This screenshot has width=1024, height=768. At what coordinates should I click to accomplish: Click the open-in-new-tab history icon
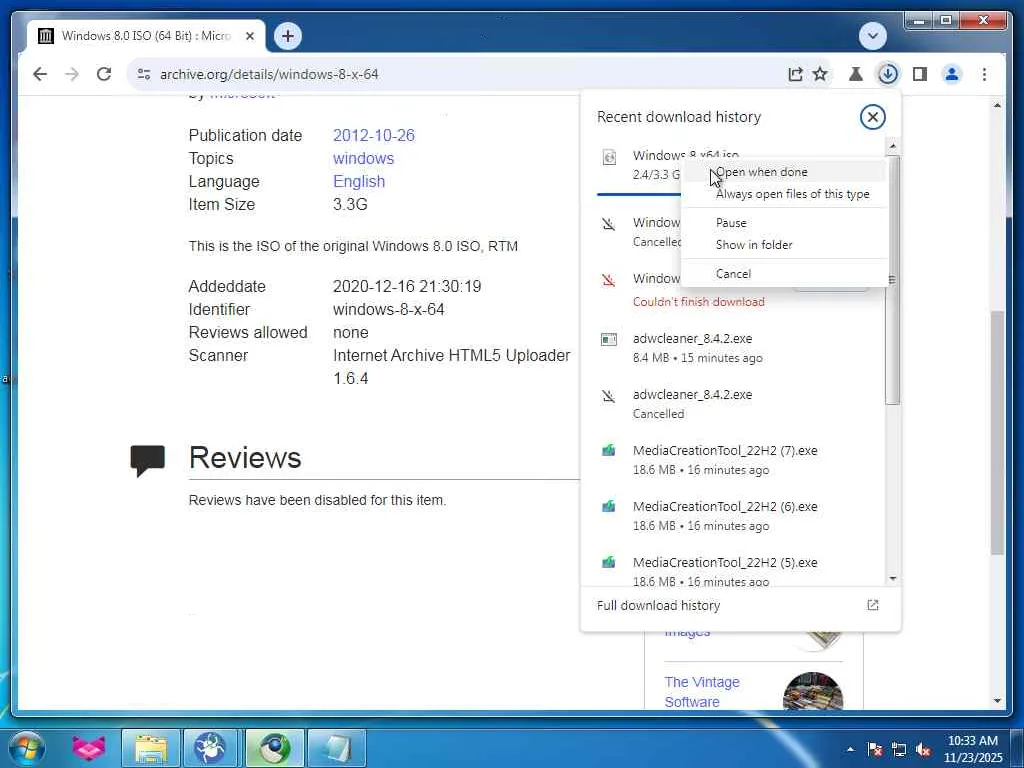[872, 605]
